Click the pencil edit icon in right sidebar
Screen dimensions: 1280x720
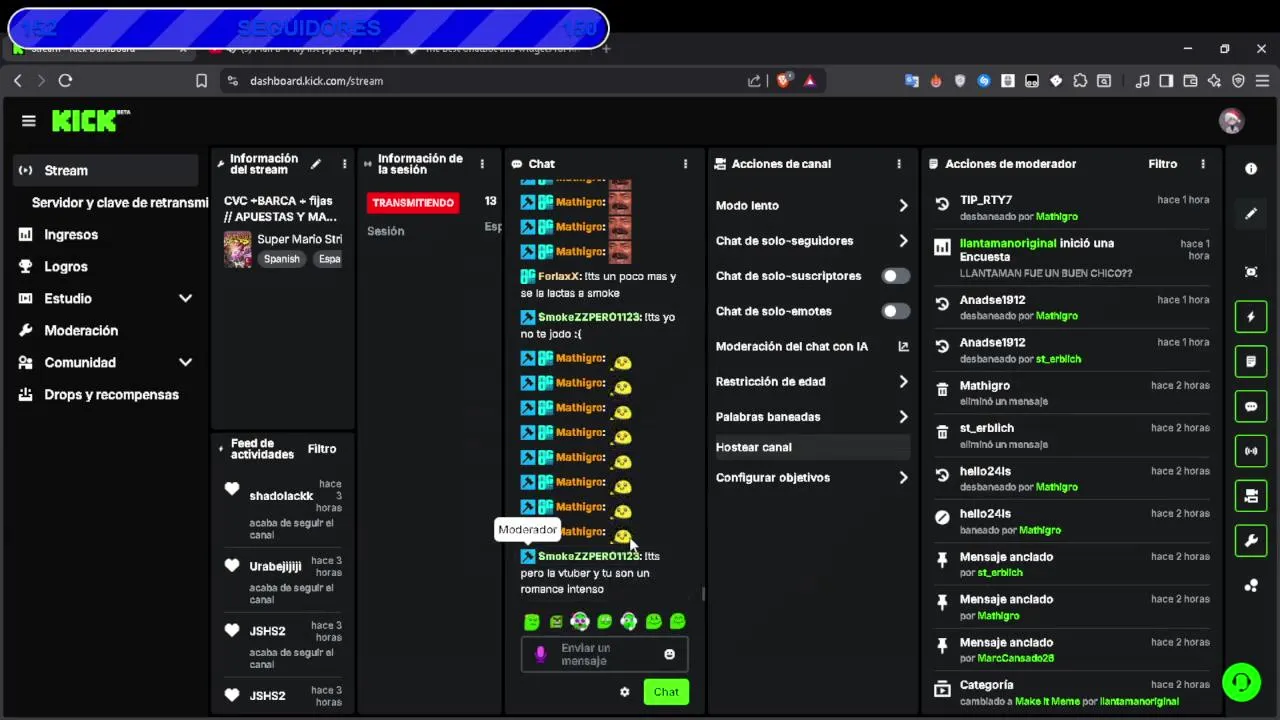coord(1251,213)
